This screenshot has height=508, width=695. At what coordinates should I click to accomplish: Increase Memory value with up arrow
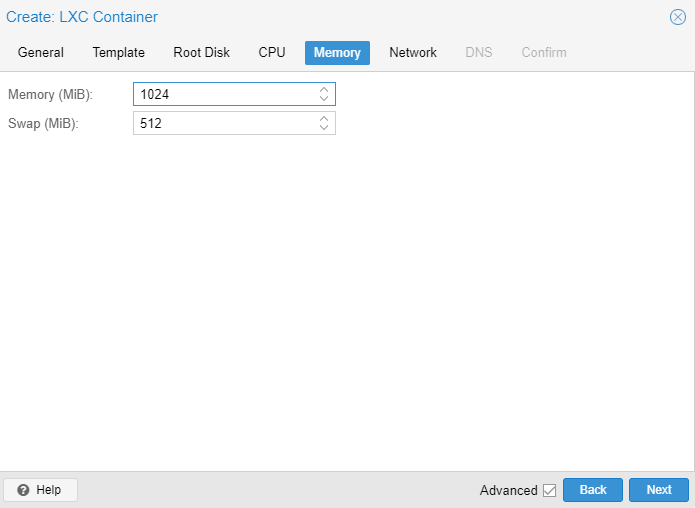point(324,90)
